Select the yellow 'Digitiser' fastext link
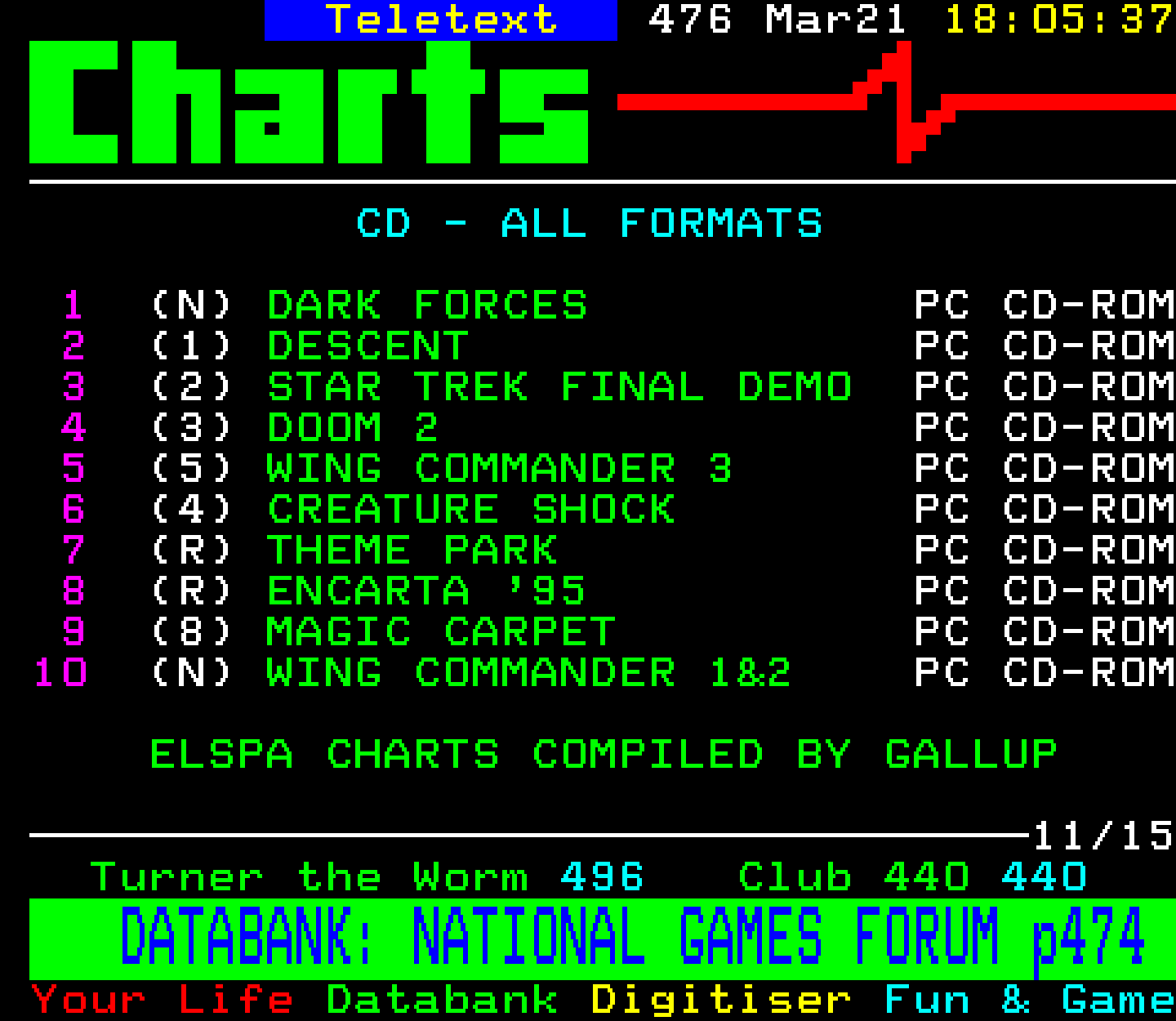Viewport: 1176px width, 1021px height. 721,1000
